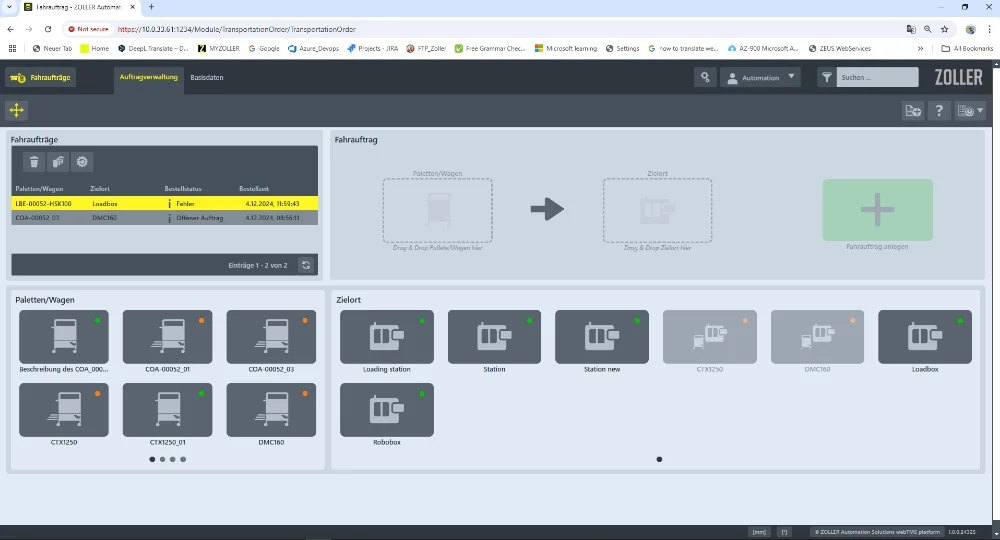Expand the list view options dropdown
The height and width of the screenshot is (540, 1000).
click(x=970, y=111)
